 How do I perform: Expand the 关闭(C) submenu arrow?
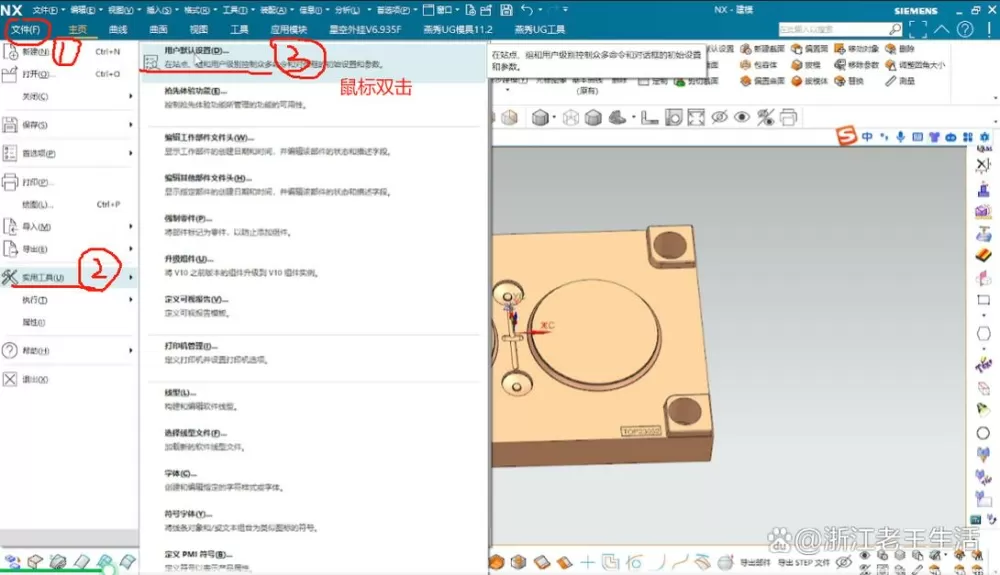131,96
